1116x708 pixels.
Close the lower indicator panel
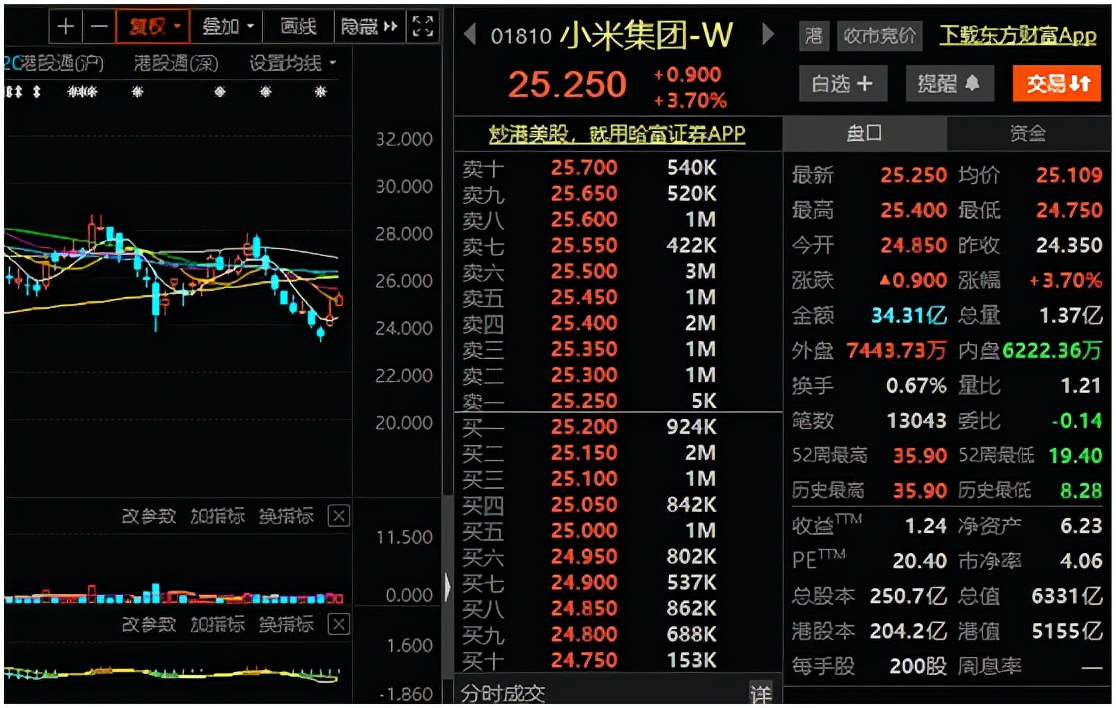pyautogui.click(x=339, y=625)
